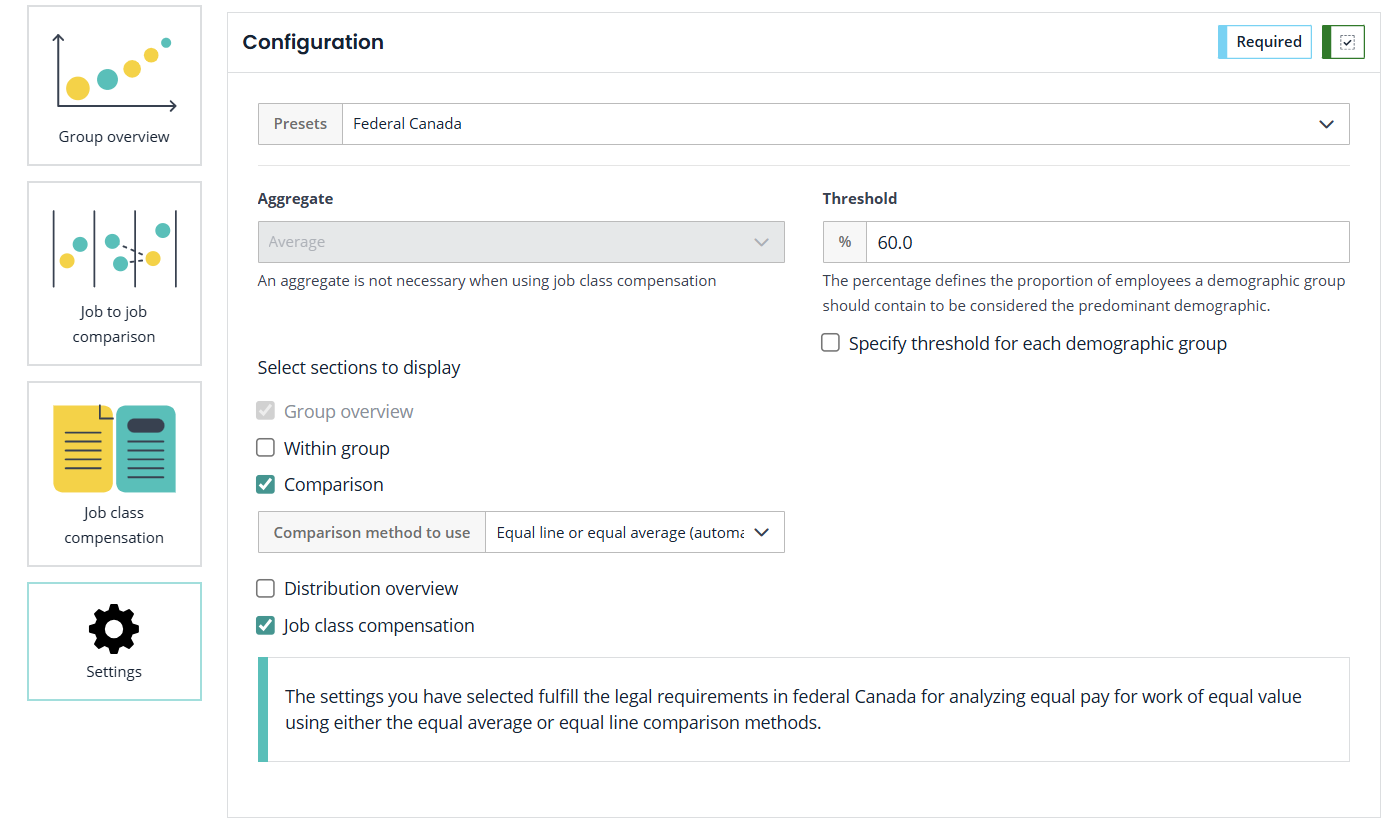Select the Settings tab label
The width and height of the screenshot is (1400, 822).
click(114, 672)
